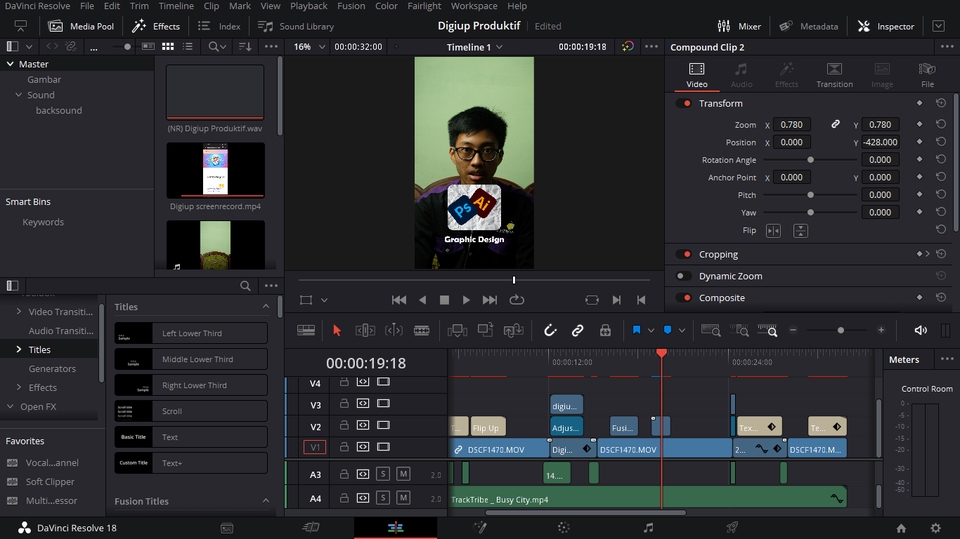Toggle the Composite enable switch
Image resolution: width=960 pixels, height=539 pixels.
pos(683,297)
